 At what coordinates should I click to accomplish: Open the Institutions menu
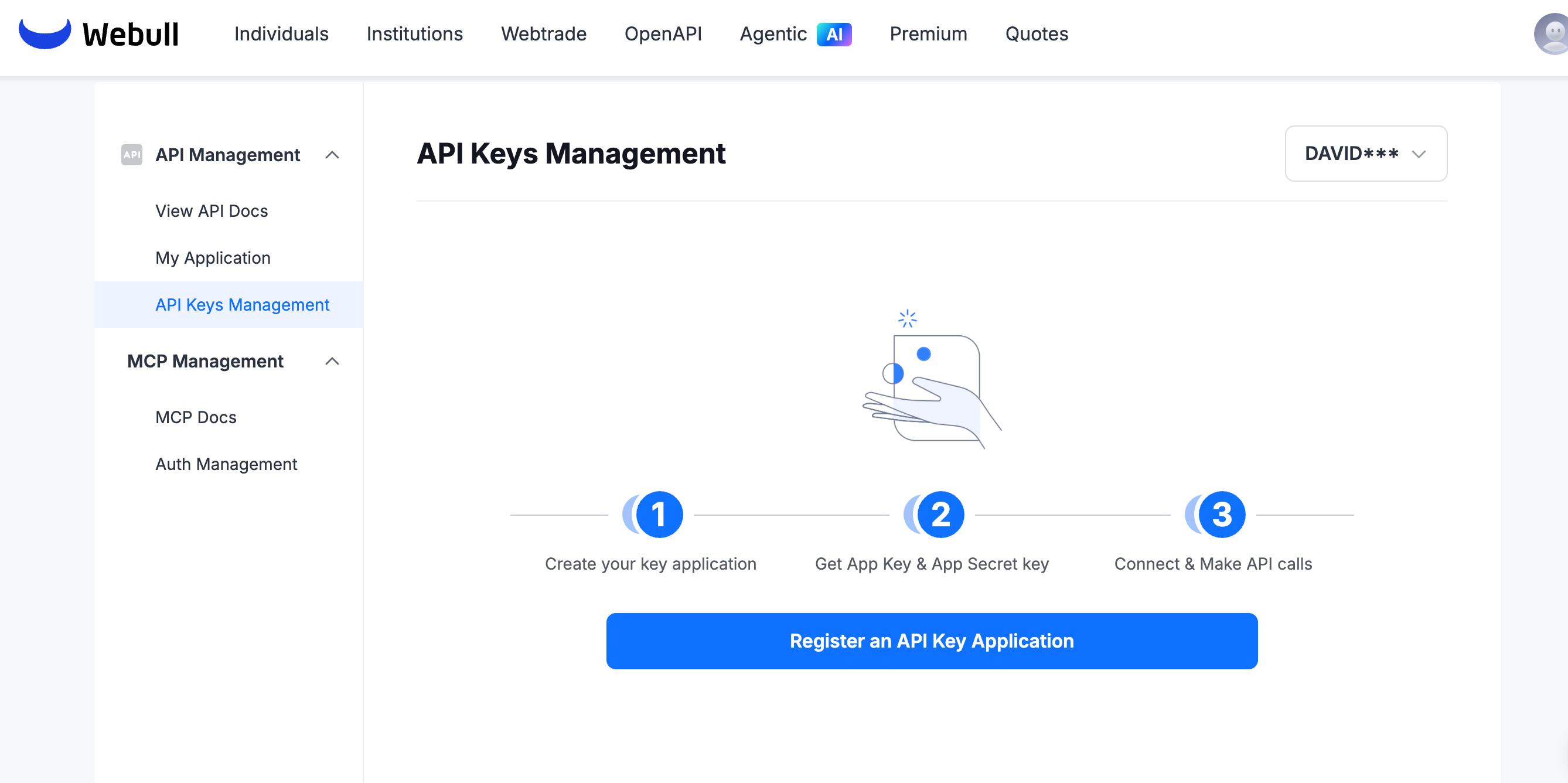(x=414, y=34)
